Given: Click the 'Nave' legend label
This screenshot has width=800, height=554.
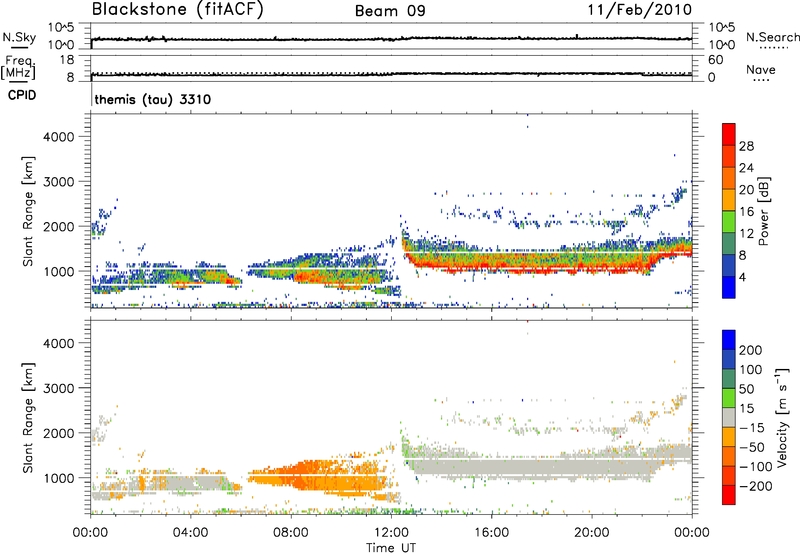Looking at the screenshot, I should (761, 70).
